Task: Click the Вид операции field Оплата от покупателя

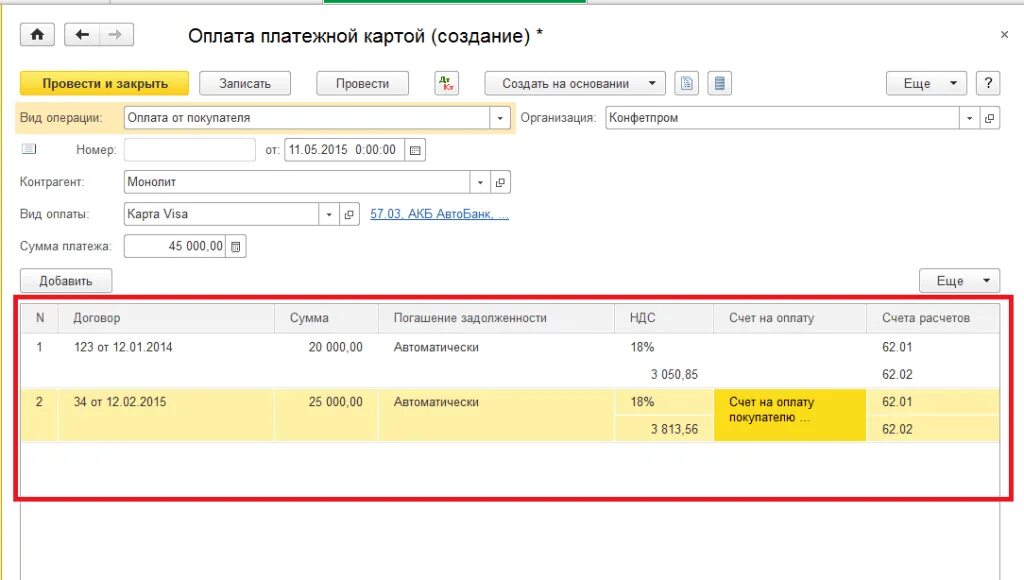Action: pos(307,118)
